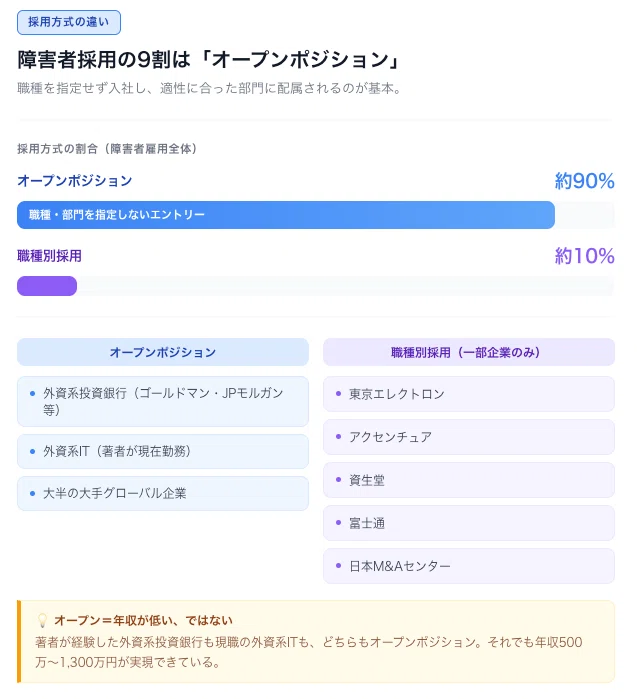The image size is (637, 699).
Task: Click the lightbulb icon in the yellow note
Action: pos(42,621)
